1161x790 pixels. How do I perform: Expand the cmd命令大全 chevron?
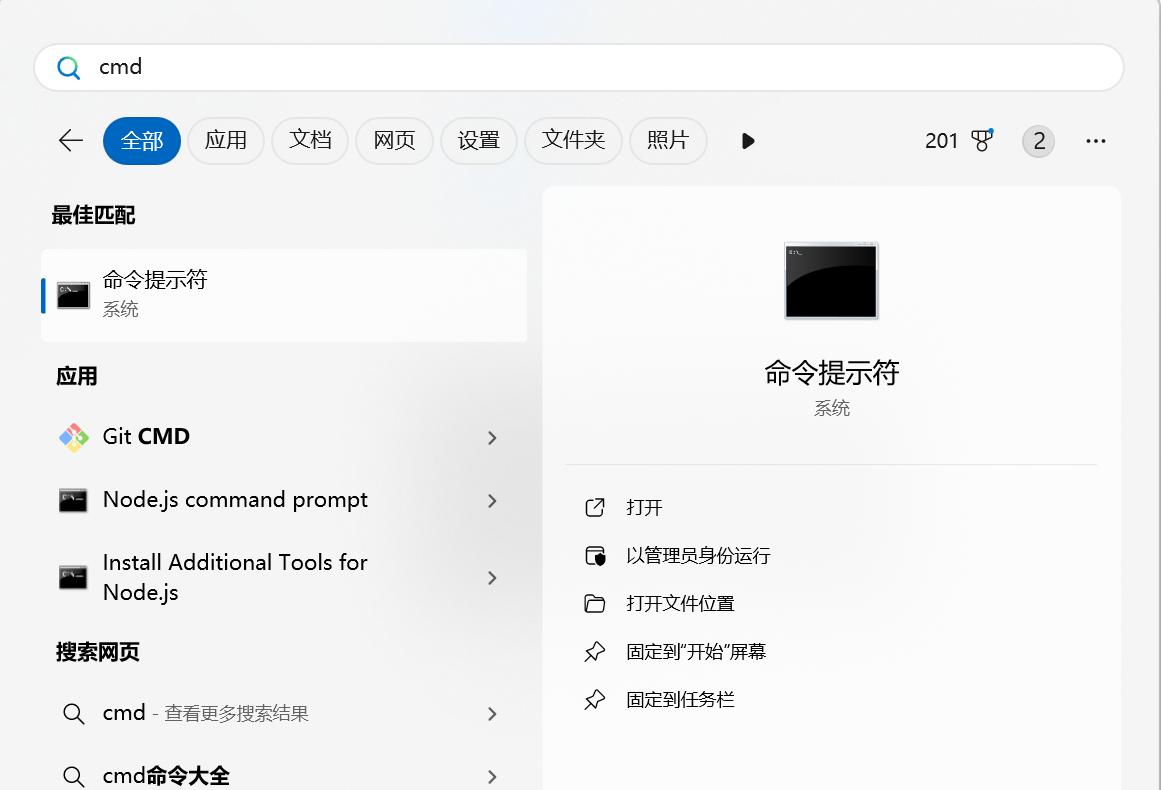tap(492, 777)
